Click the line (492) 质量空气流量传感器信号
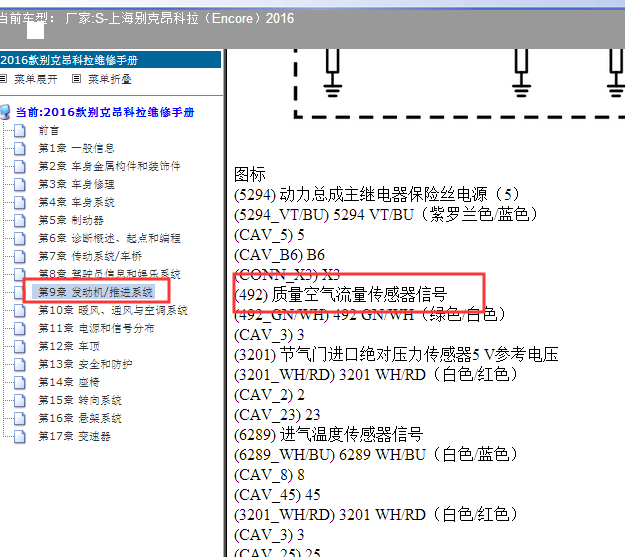Screen dimensions: 625x557 pyautogui.click(x=340, y=294)
